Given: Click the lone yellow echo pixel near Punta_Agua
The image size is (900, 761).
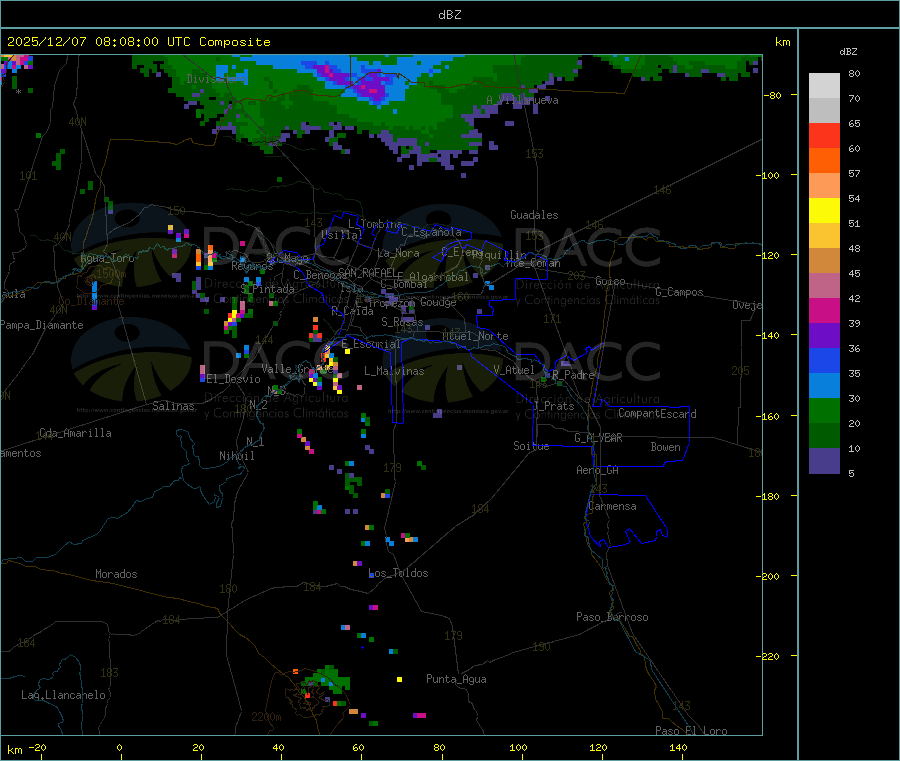Looking at the screenshot, I should 399,680.
